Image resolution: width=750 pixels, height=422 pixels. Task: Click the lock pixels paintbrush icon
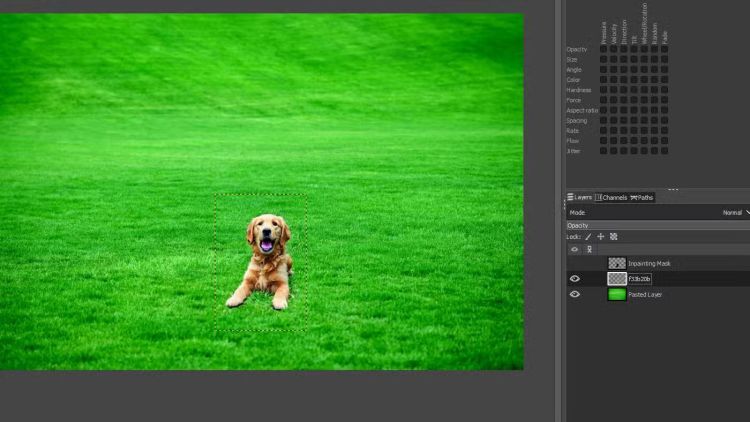588,237
